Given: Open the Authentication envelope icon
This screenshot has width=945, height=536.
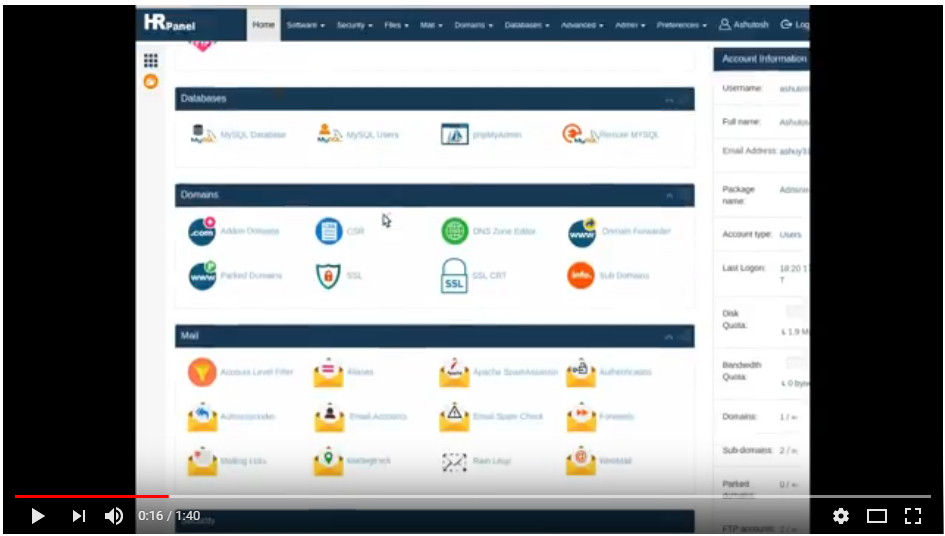Looking at the screenshot, I should coord(581,373).
